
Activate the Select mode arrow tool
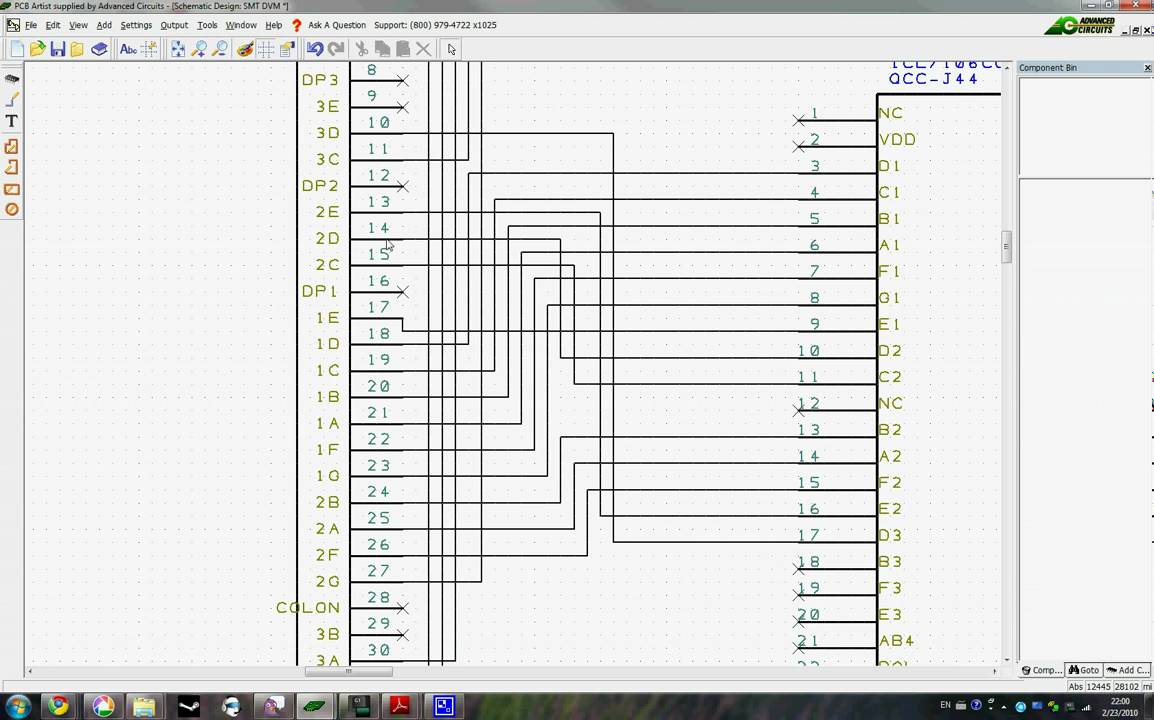[451, 49]
